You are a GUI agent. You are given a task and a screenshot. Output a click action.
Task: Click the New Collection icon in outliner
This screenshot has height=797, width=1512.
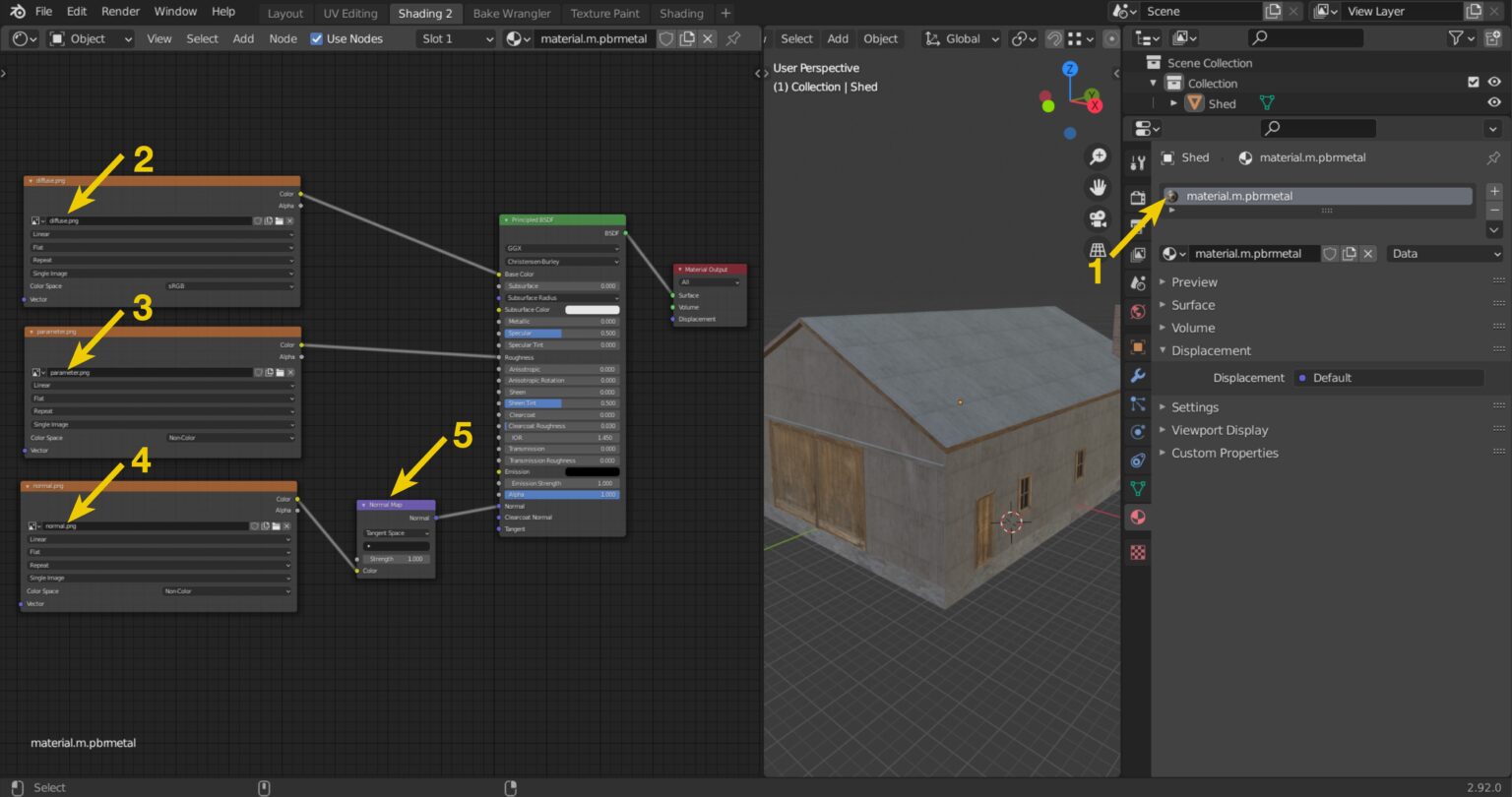(1494, 38)
